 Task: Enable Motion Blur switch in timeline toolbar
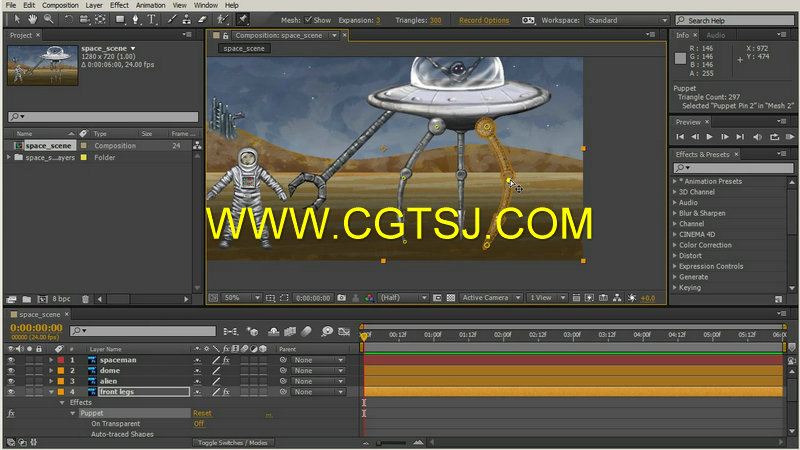pyautogui.click(x=306, y=332)
